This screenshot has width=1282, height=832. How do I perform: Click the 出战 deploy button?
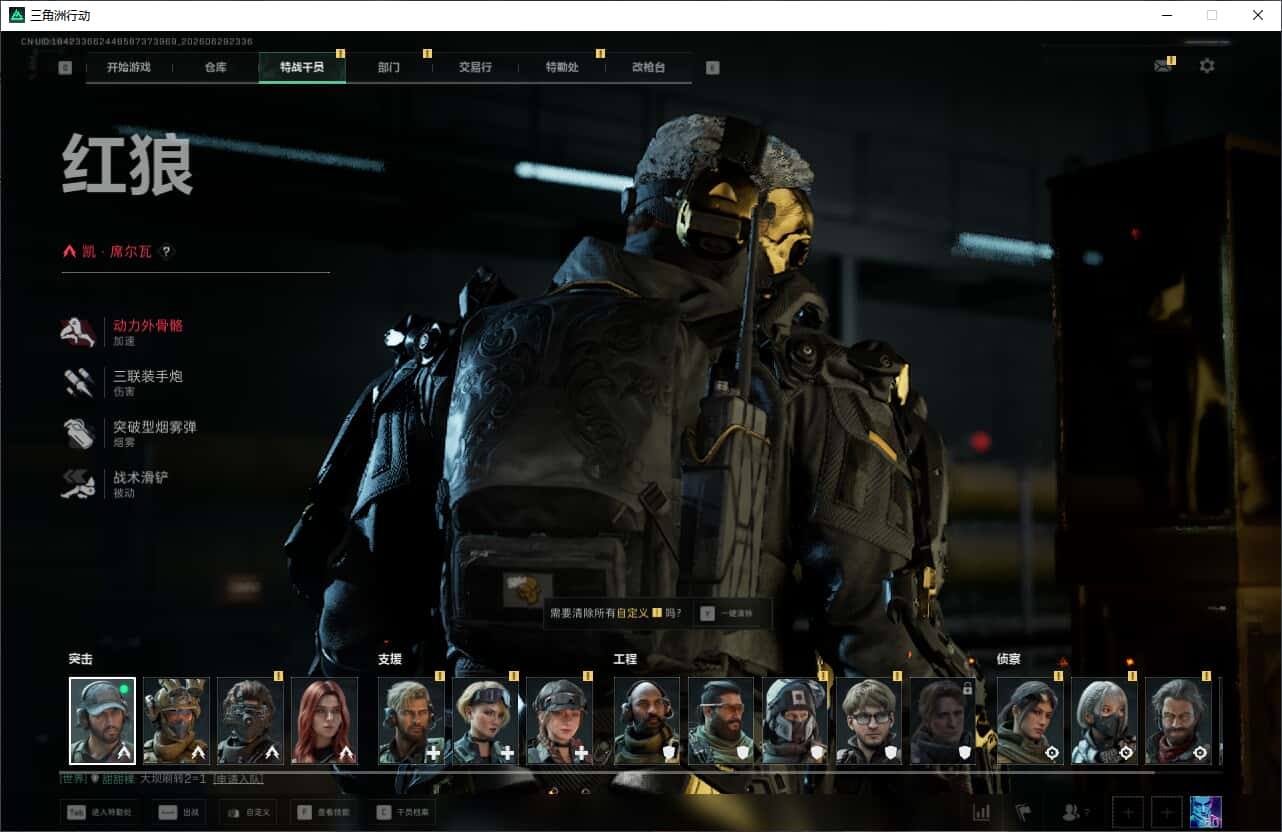(179, 812)
